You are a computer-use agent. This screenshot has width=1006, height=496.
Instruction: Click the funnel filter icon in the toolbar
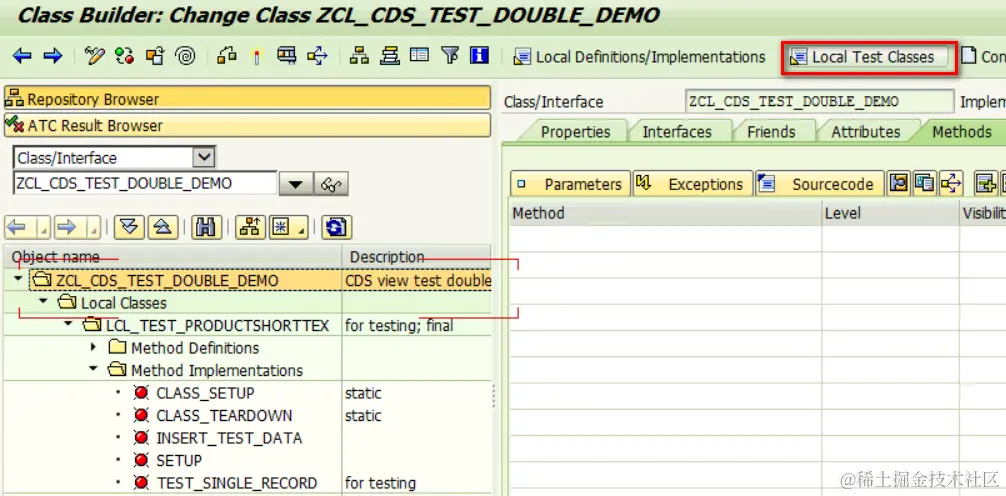click(x=450, y=56)
